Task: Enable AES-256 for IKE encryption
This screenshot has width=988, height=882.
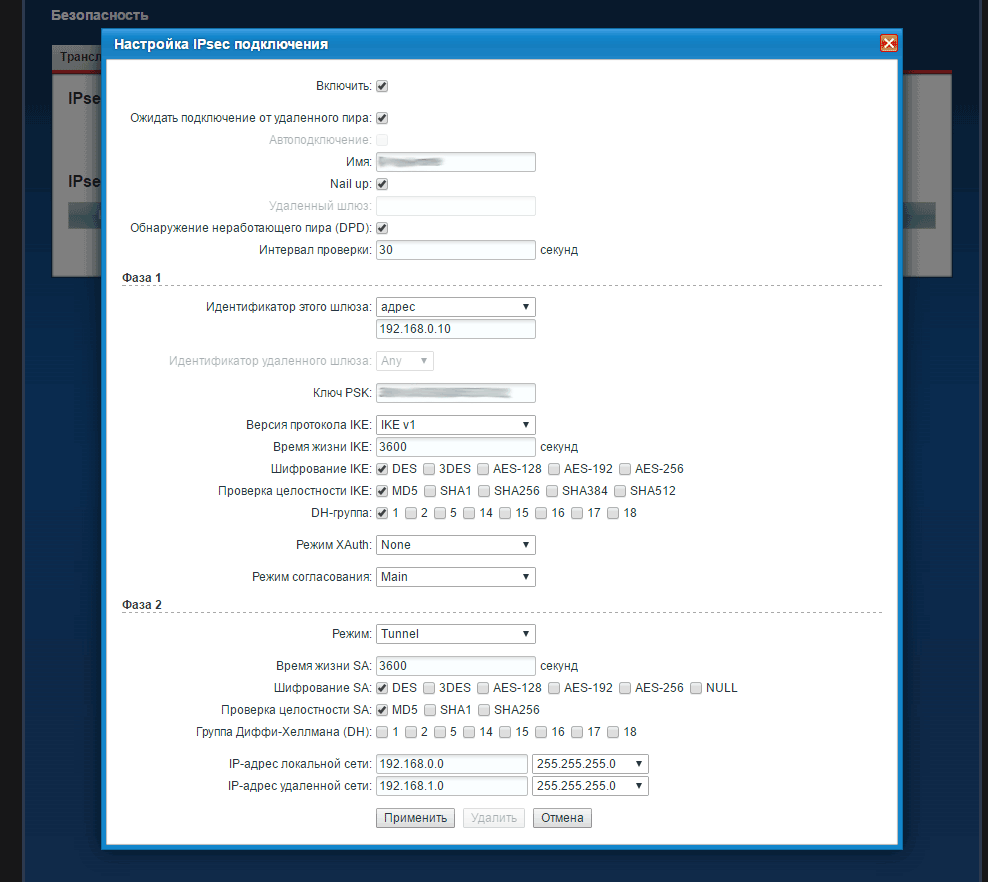Action: (x=625, y=469)
